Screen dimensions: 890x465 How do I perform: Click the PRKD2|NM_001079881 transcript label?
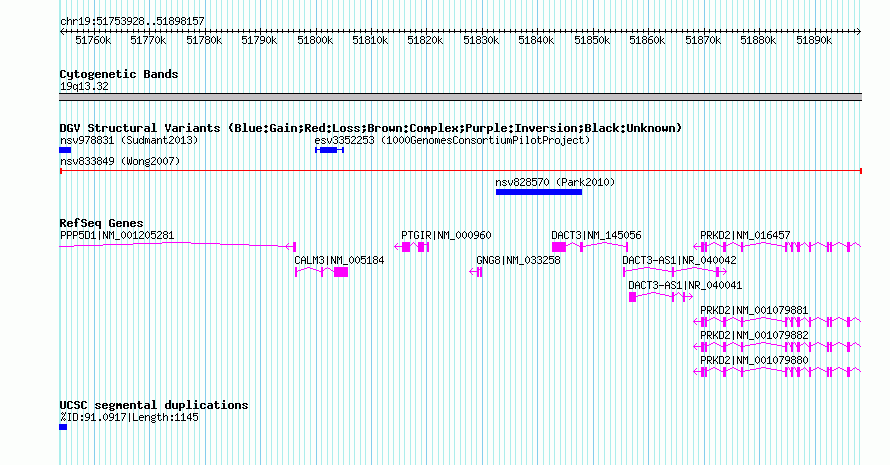click(x=754, y=310)
